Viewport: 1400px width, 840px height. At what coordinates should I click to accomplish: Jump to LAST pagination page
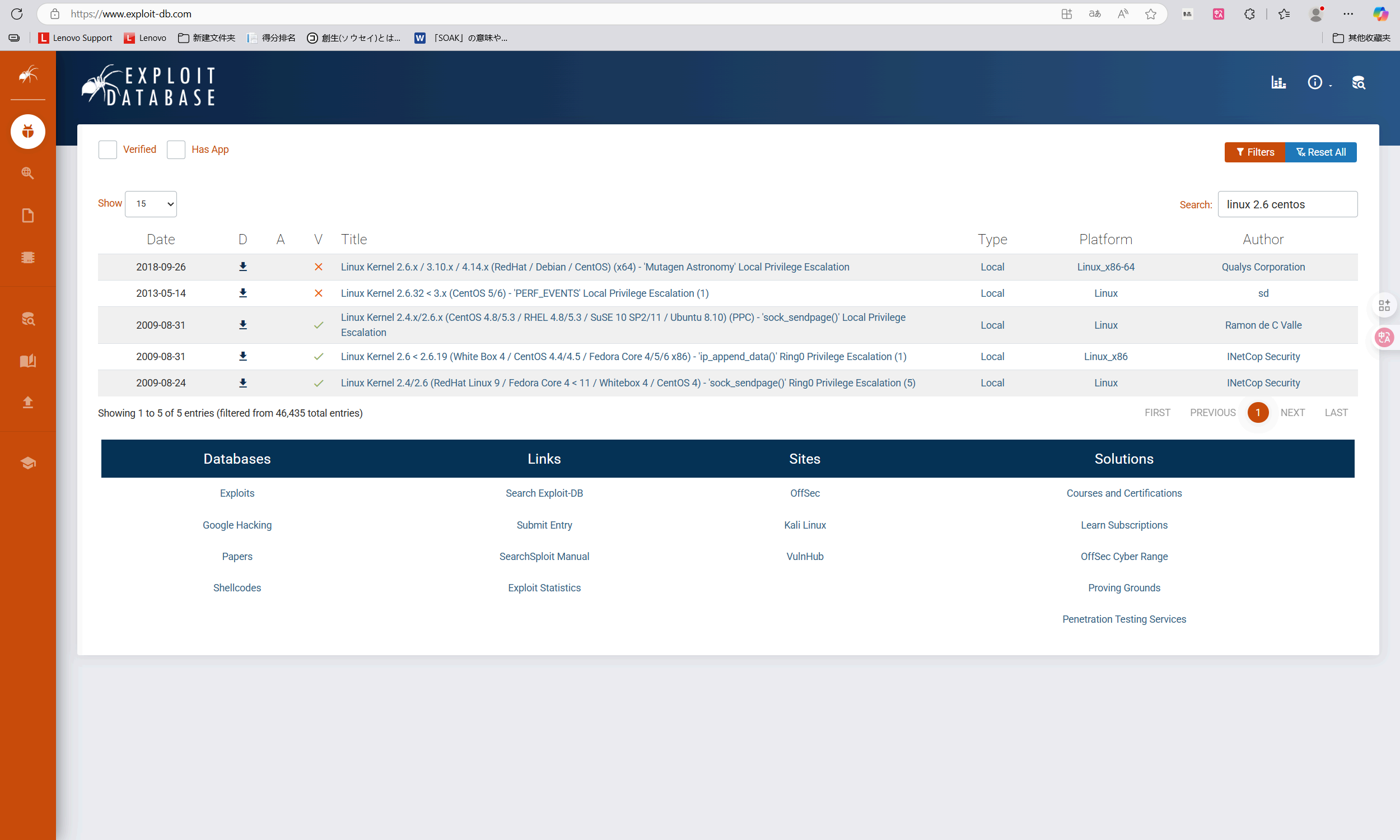point(1336,413)
